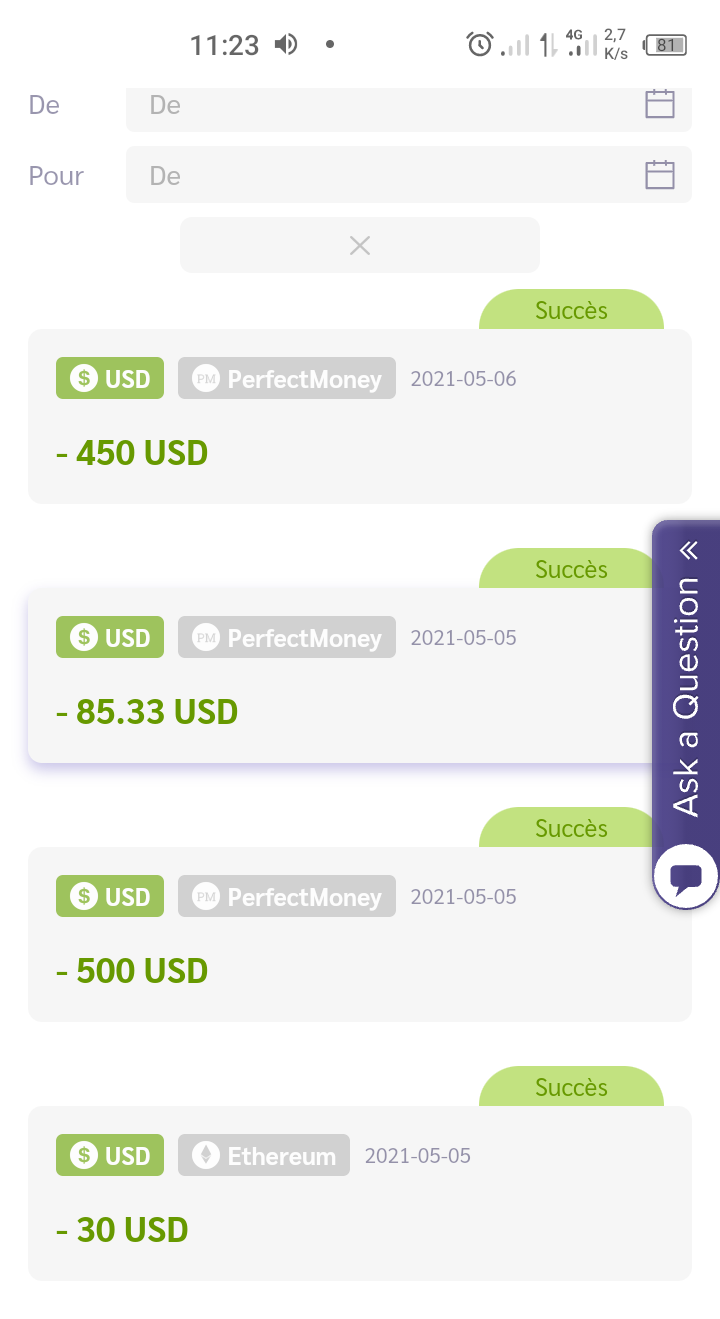Open the - 85.33 USD transaction card
This screenshot has width=720, height=1319.
(x=342, y=675)
